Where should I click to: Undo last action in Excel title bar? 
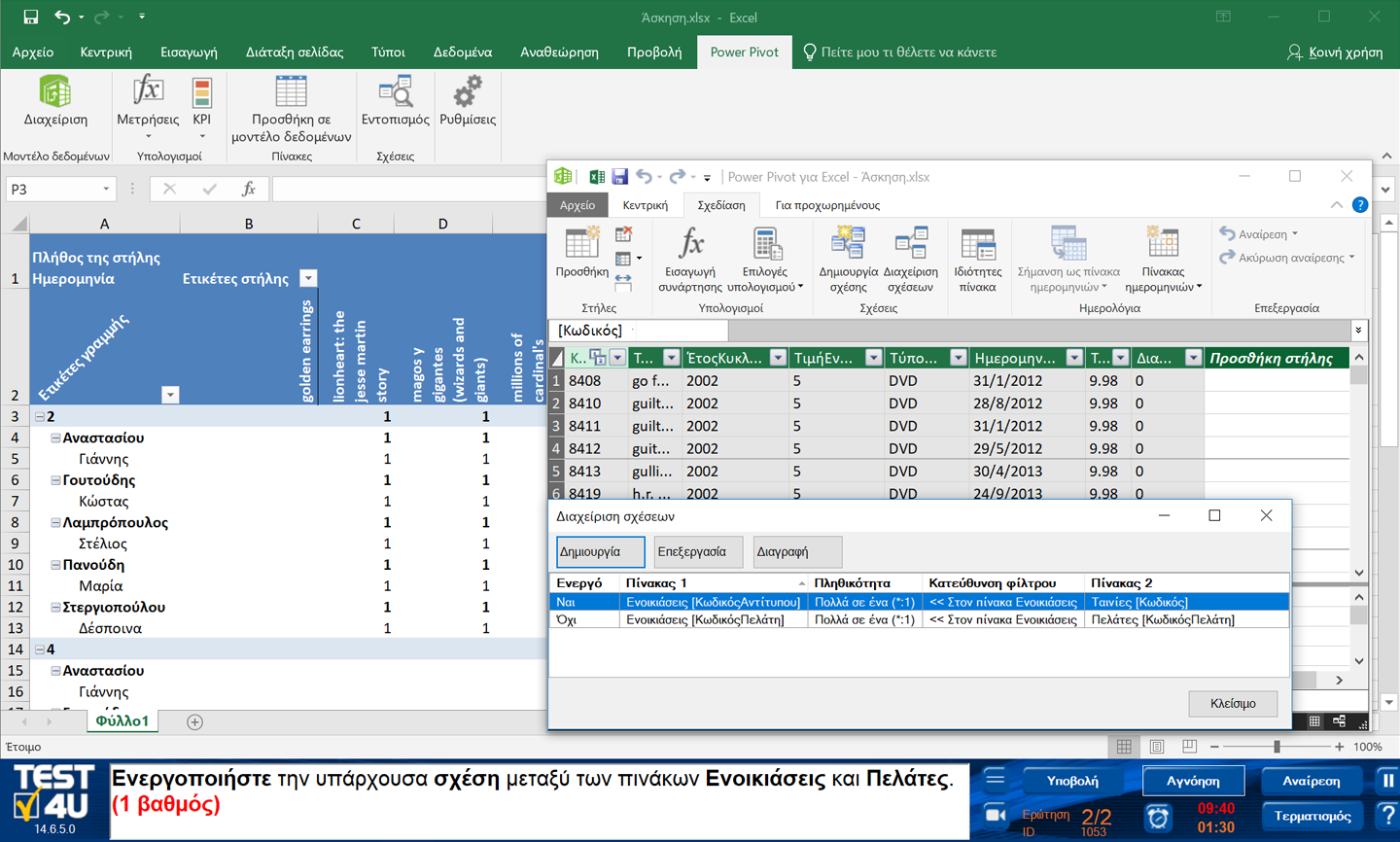point(62,17)
